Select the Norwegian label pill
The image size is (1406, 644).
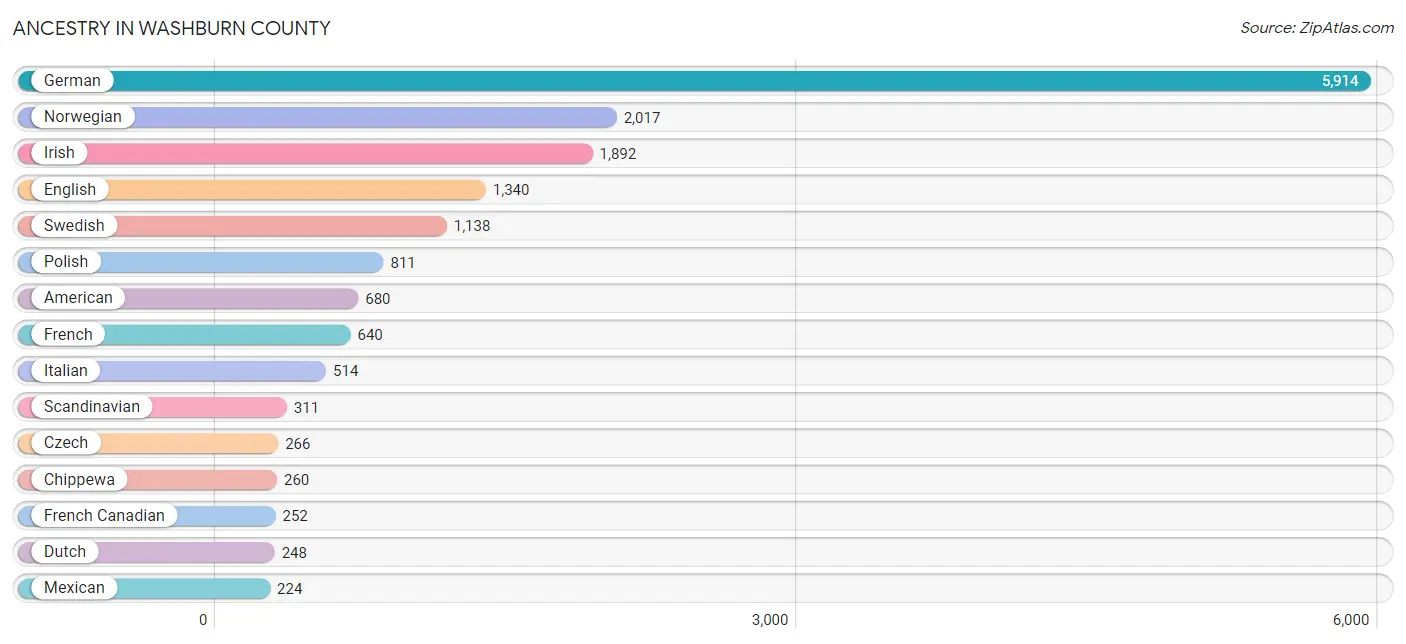click(83, 116)
